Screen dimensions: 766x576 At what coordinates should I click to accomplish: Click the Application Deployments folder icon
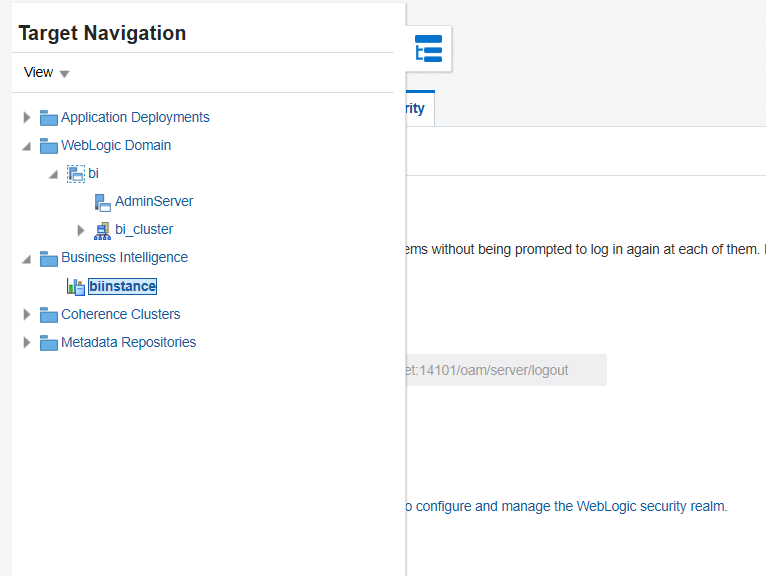(x=49, y=118)
